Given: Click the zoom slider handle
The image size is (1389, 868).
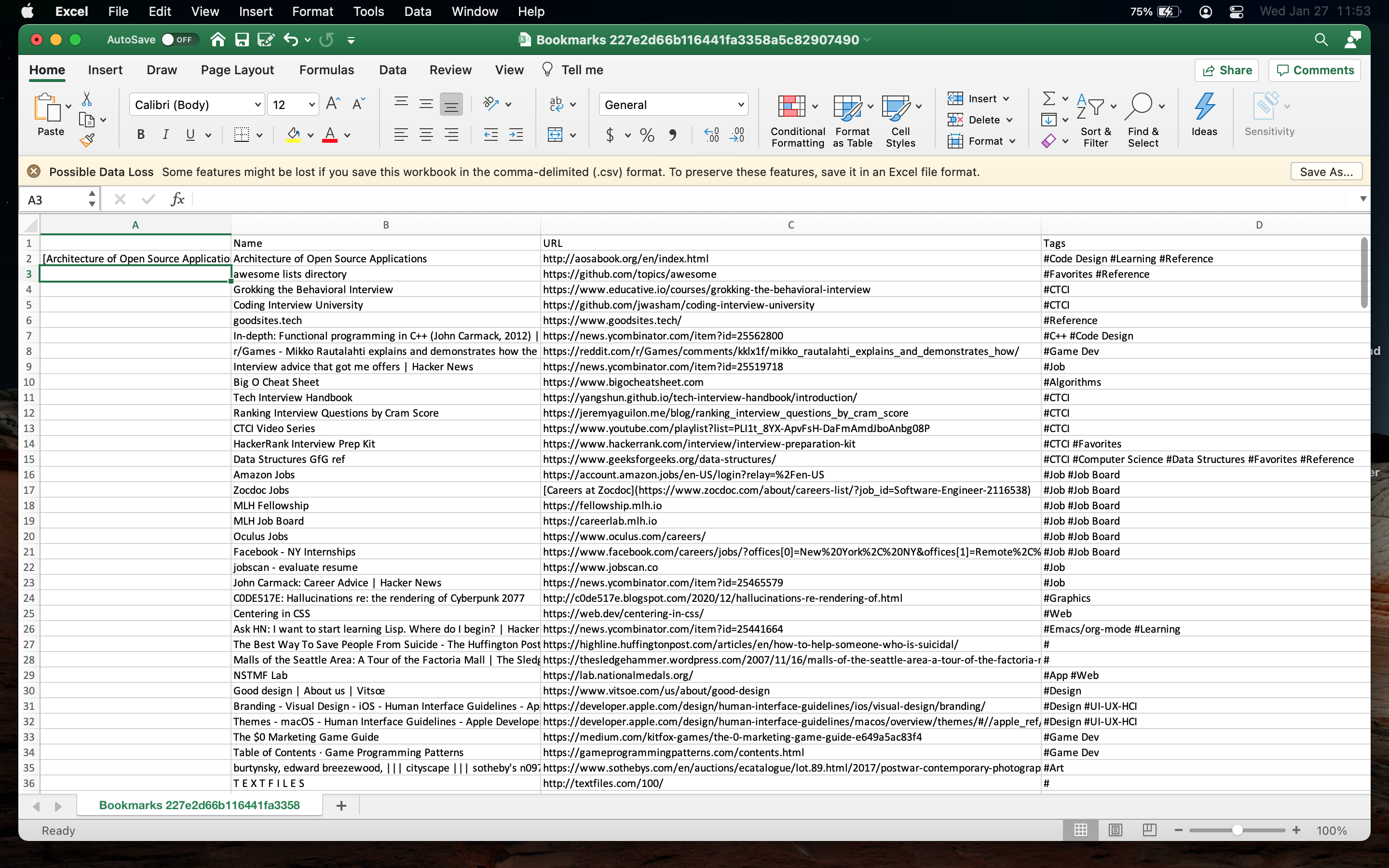Looking at the screenshot, I should pos(1237,830).
